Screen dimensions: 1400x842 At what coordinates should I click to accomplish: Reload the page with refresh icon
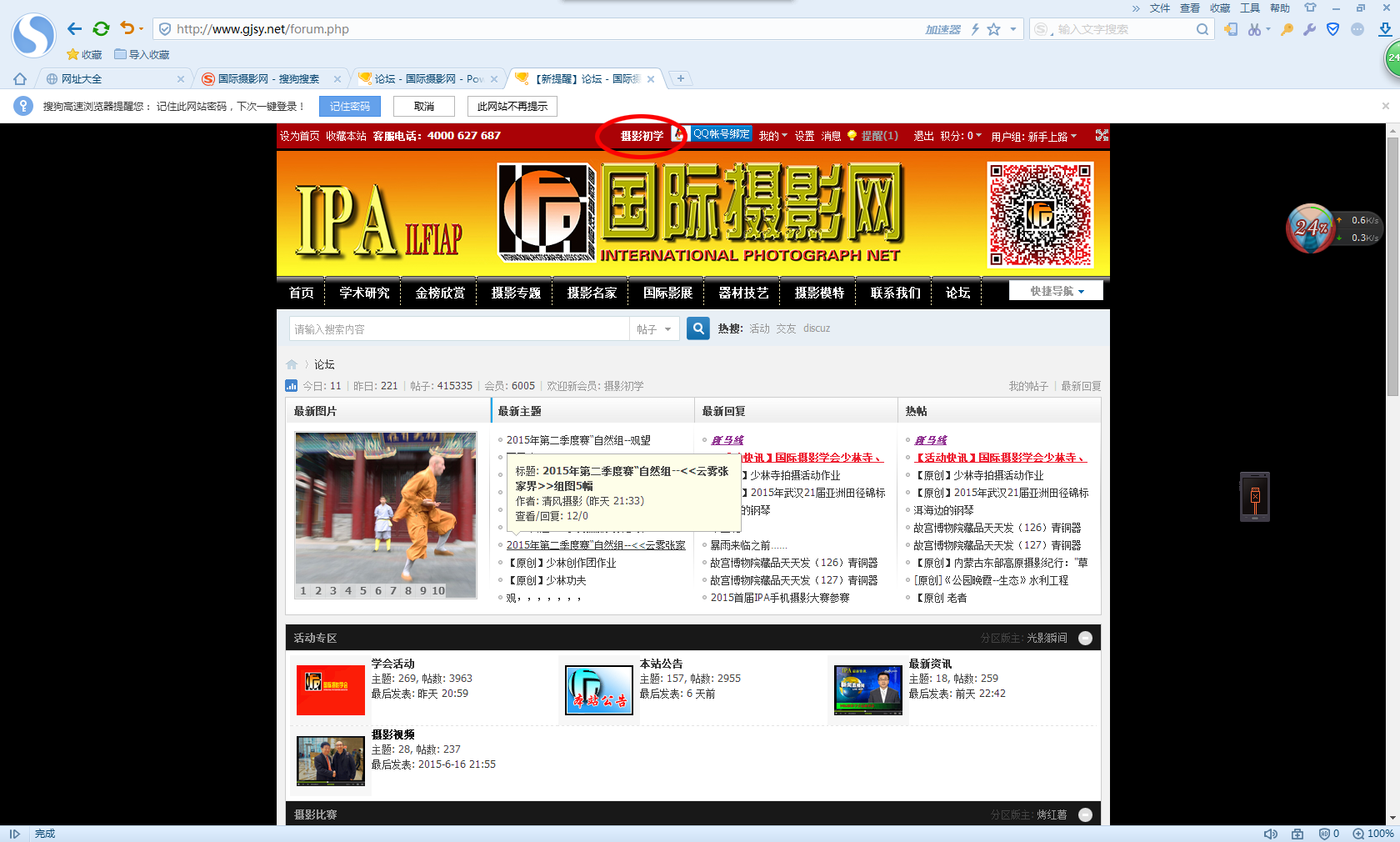(101, 29)
